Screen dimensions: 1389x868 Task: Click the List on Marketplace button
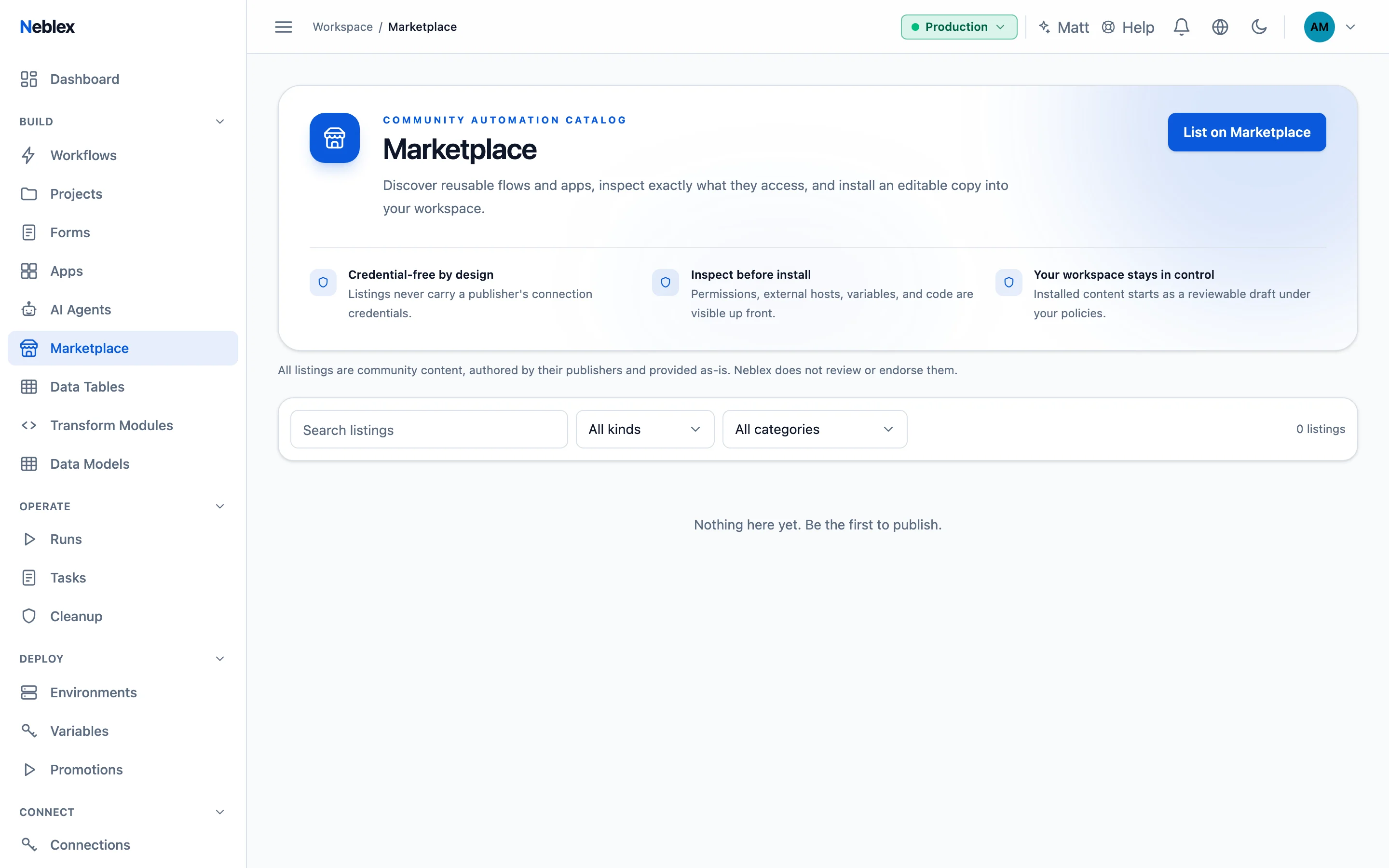pyautogui.click(x=1247, y=132)
